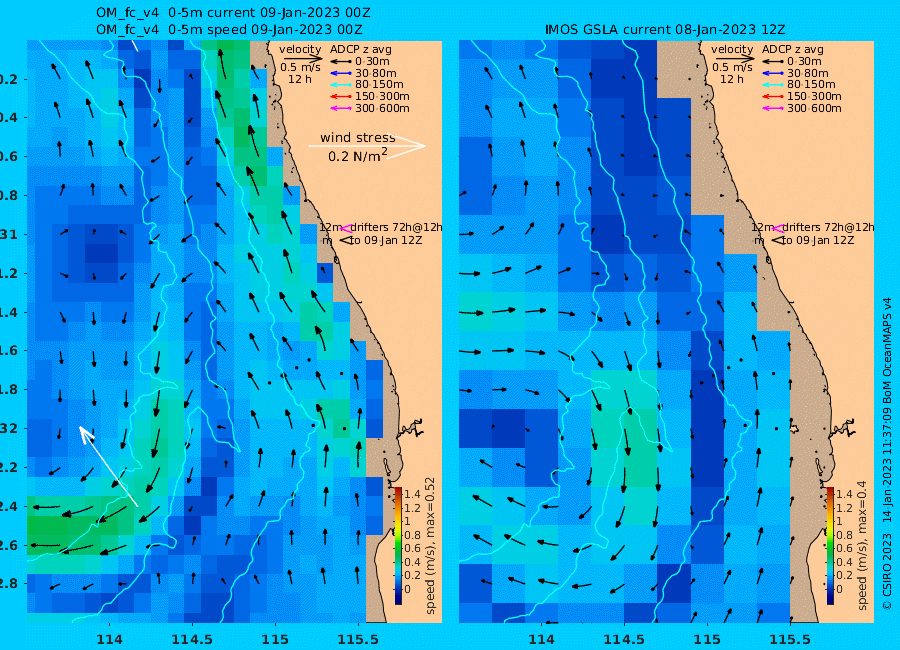Click longitude label 115.5 under right map
This screenshot has height=650, width=900.
point(789,640)
